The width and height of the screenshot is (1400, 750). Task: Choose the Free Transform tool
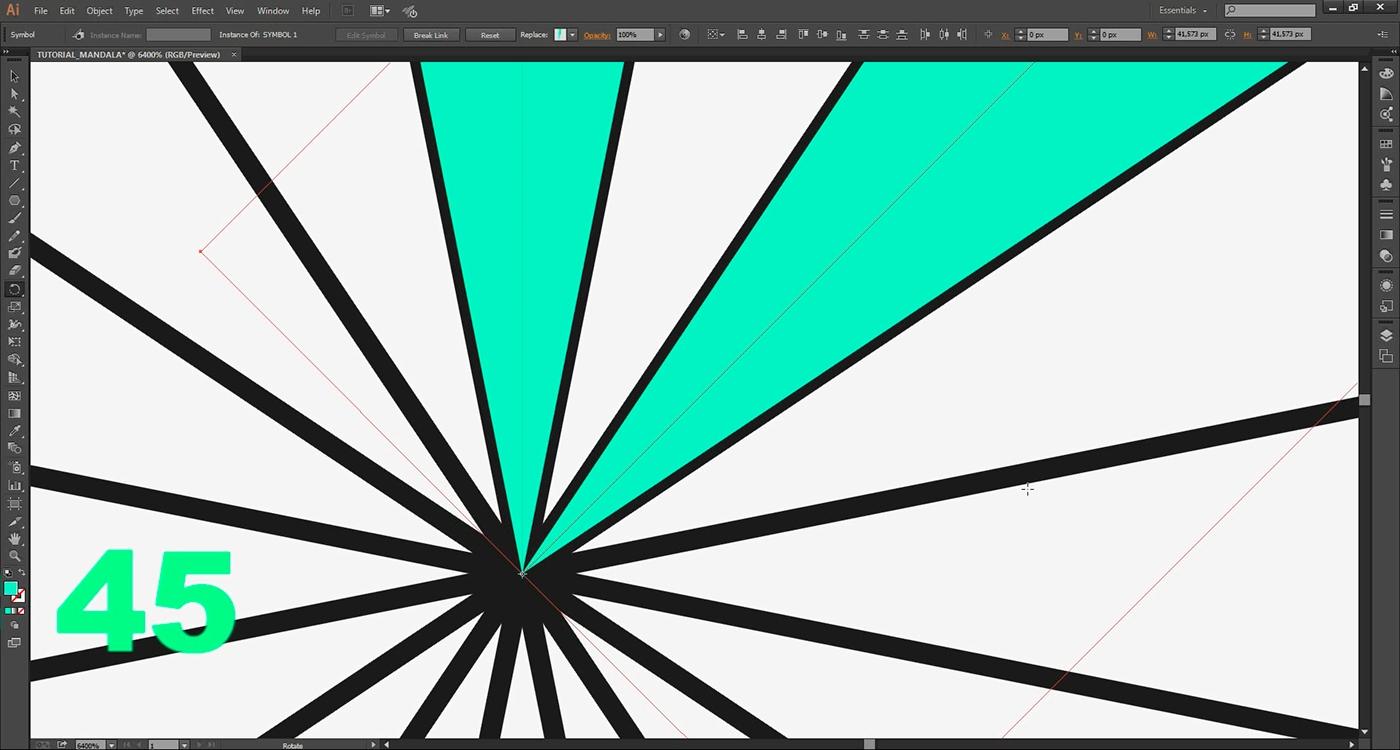click(14, 342)
